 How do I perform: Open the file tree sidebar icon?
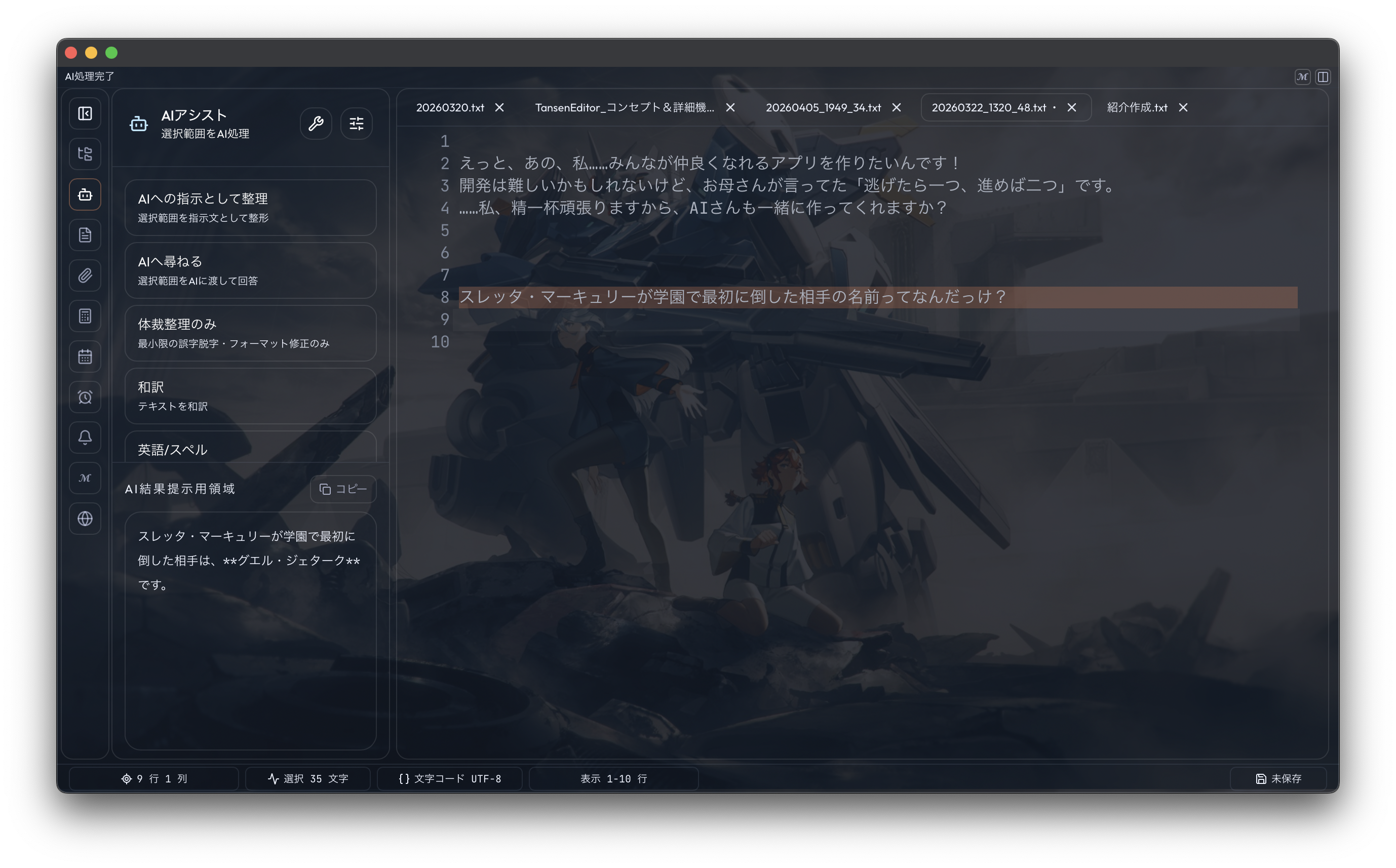click(85, 154)
